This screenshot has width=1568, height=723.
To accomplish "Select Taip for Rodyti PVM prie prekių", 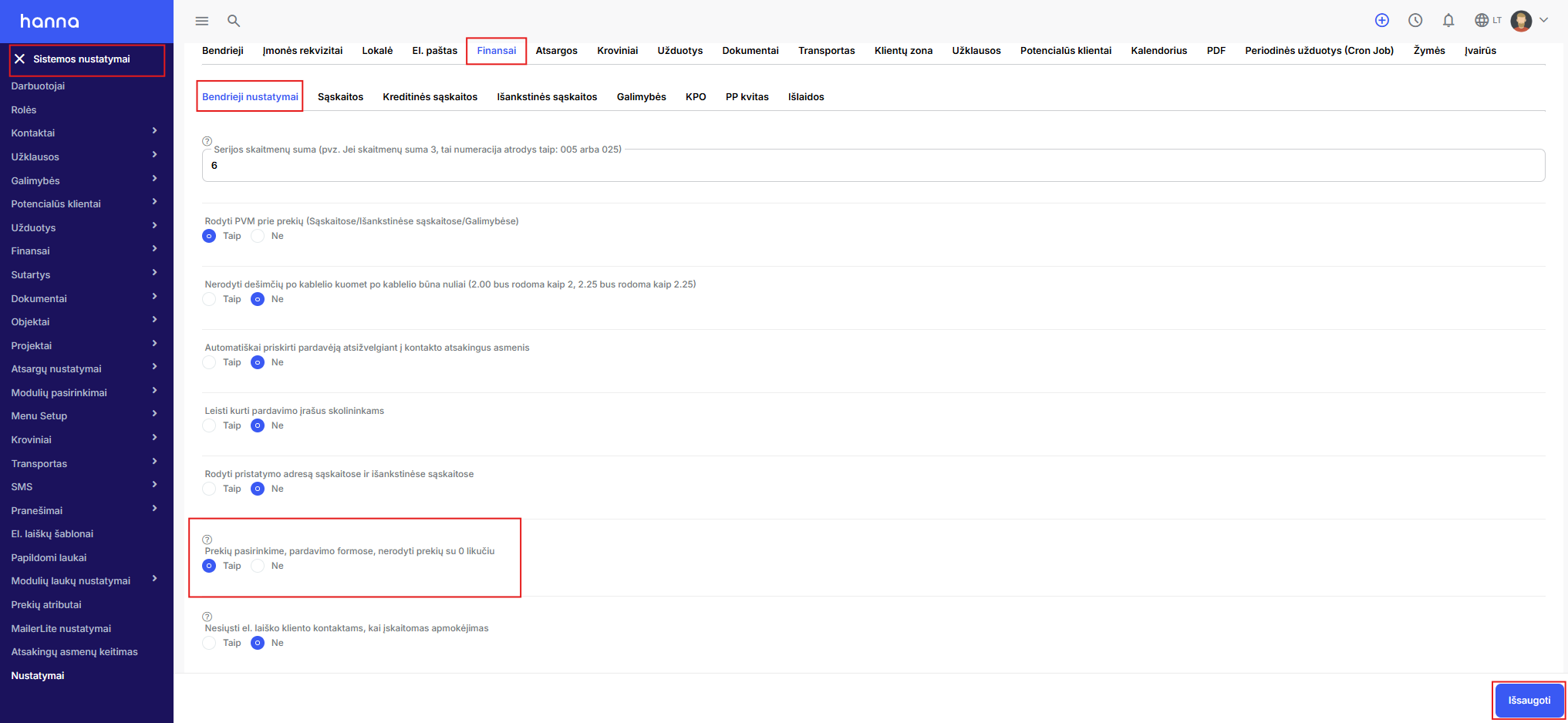I will (209, 236).
